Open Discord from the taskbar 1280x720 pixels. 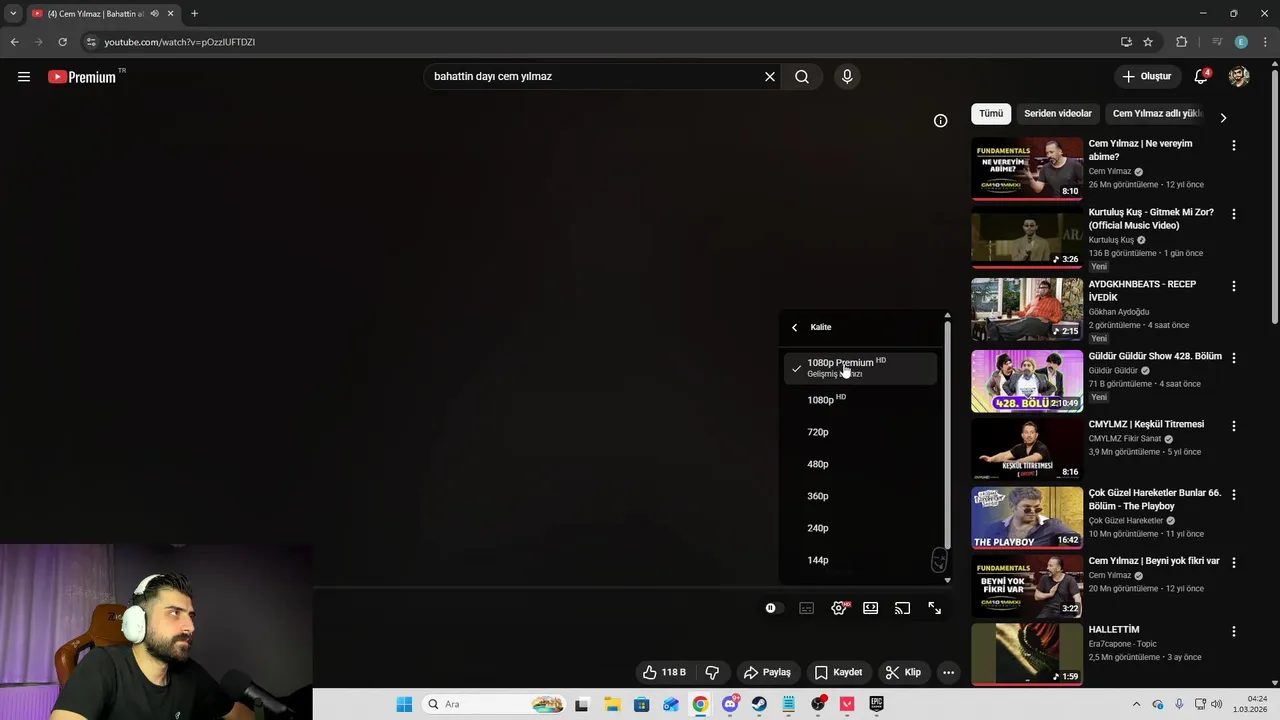pos(730,704)
